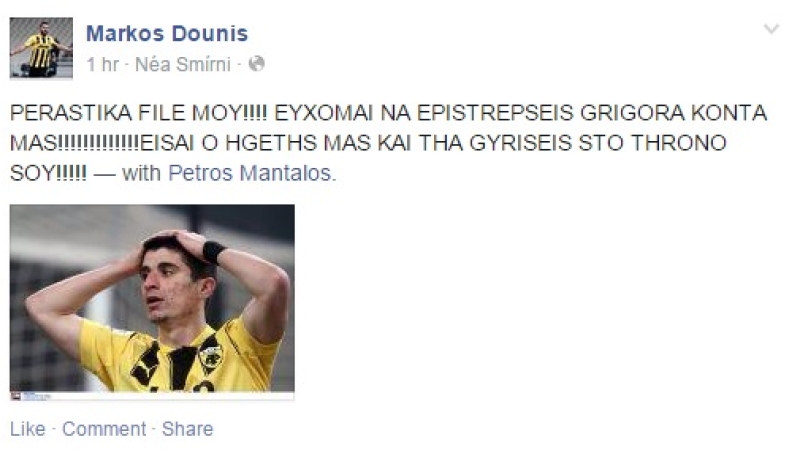Click the word "with" before Petros Mantalos
This screenshot has height=450, width=790.
point(141,173)
